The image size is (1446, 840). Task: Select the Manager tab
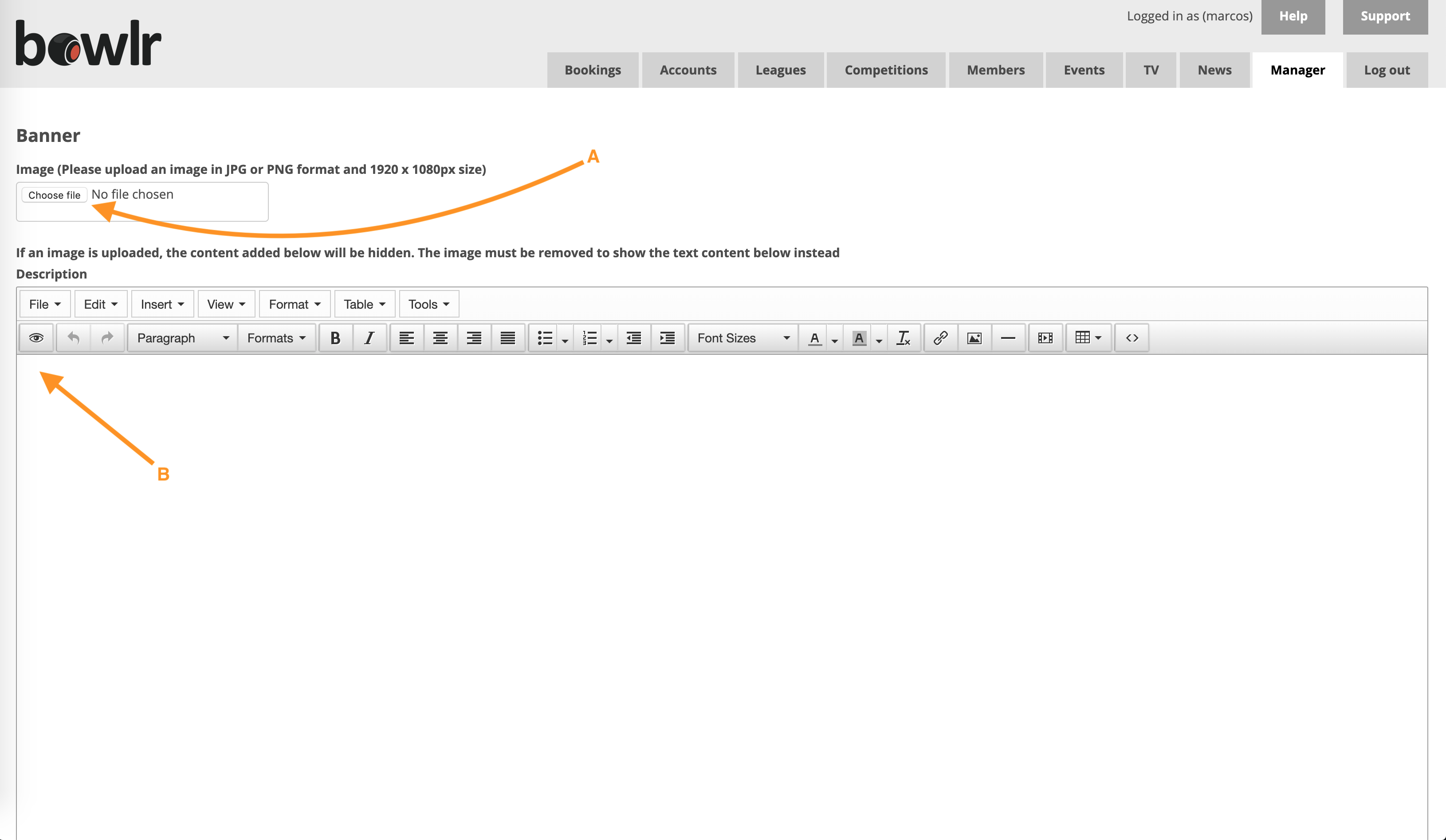point(1297,70)
